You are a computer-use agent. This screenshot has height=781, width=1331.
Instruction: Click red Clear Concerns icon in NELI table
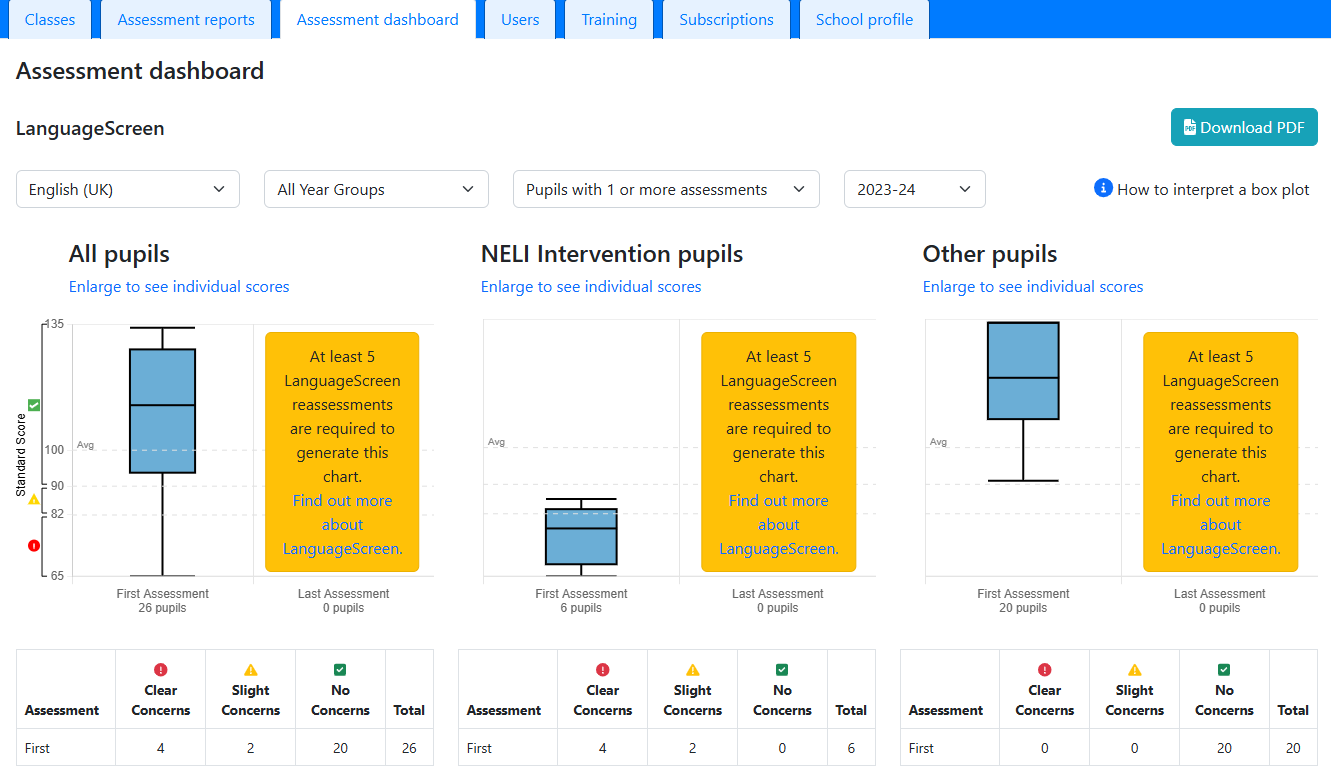pos(602,670)
